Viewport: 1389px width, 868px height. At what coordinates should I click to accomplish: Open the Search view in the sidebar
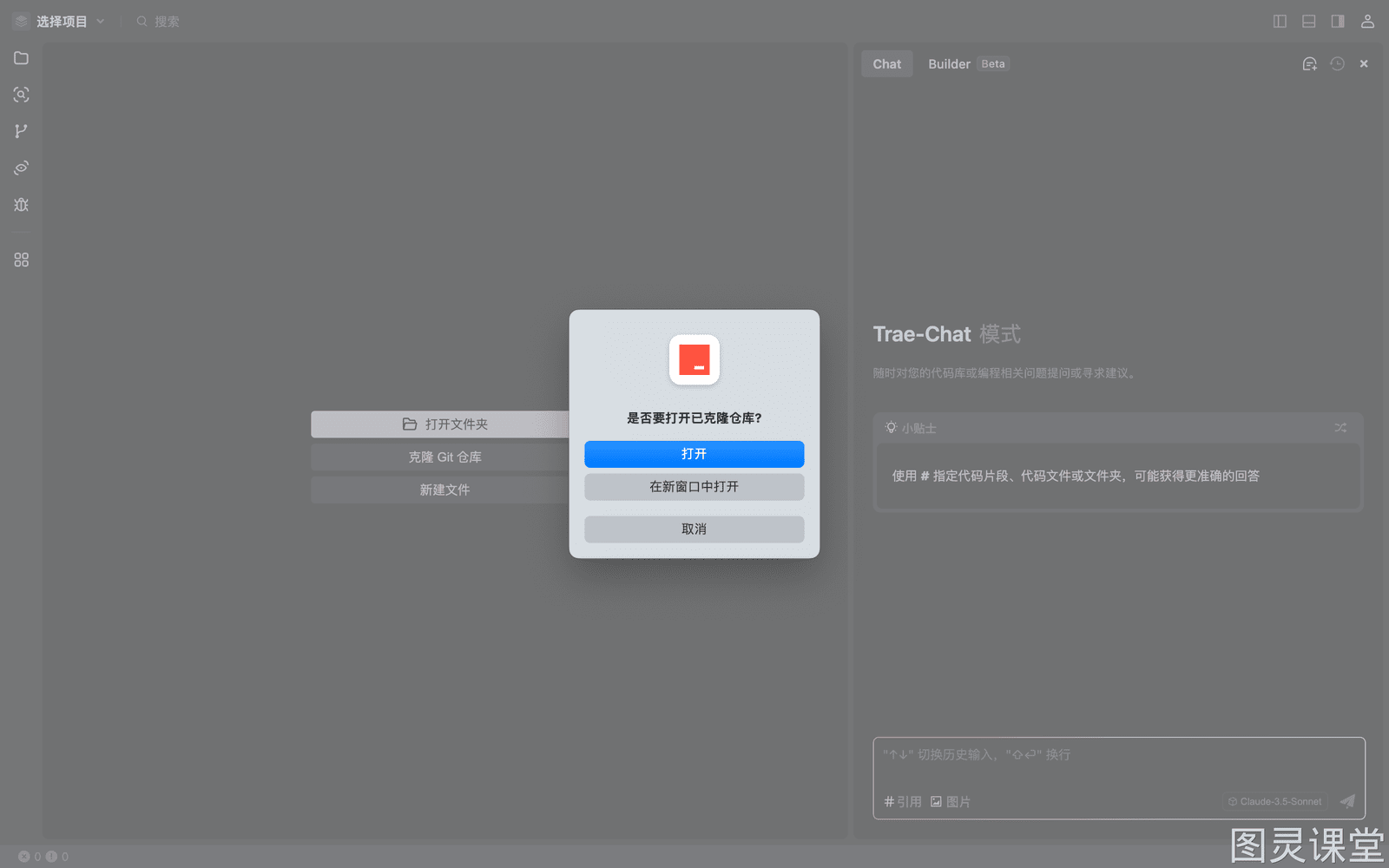coord(22,95)
